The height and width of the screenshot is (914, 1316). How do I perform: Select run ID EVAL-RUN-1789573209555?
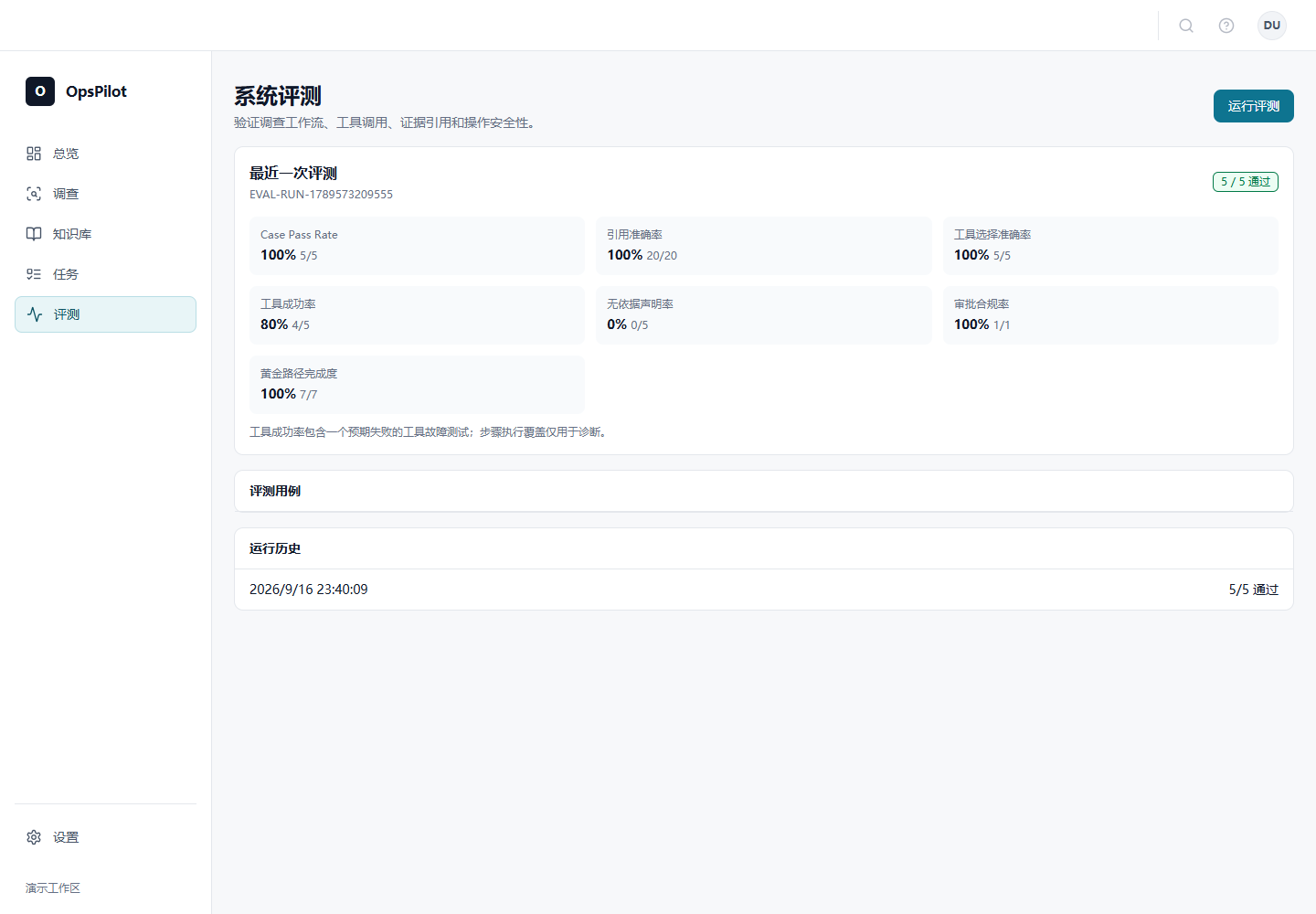point(321,195)
